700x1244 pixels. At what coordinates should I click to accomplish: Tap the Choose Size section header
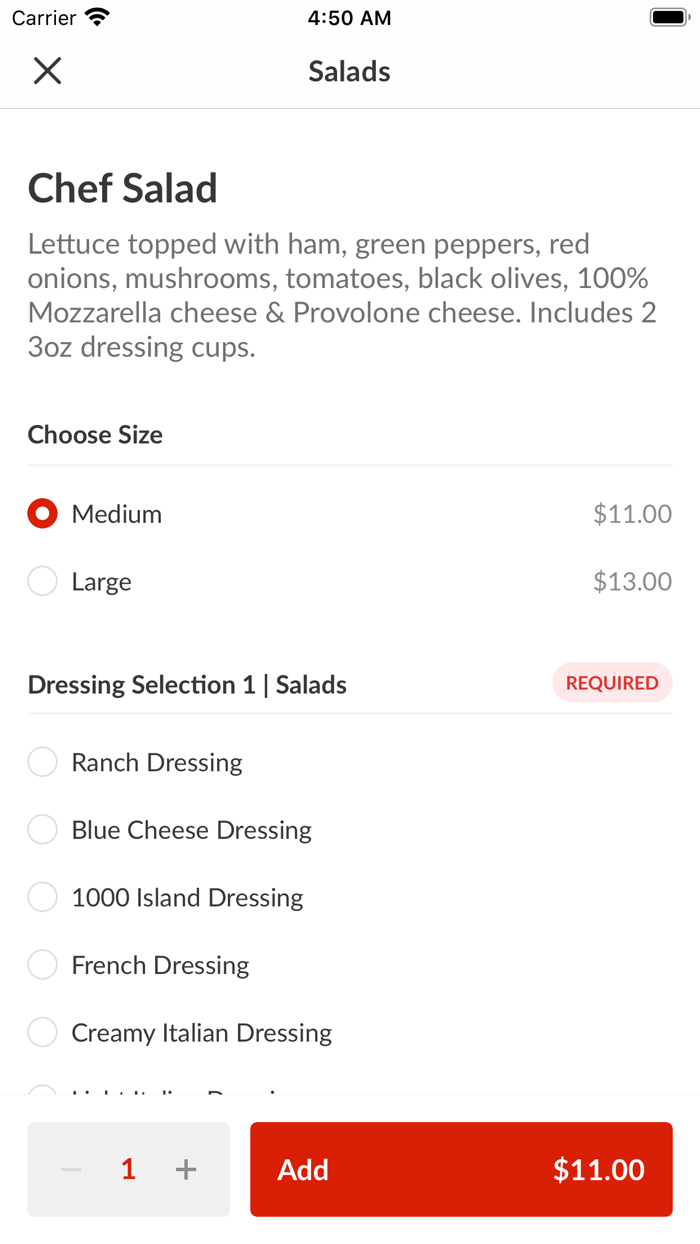(95, 435)
